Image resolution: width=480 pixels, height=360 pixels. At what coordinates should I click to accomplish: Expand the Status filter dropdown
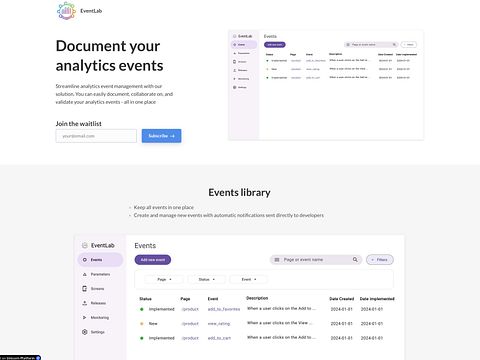tap(207, 279)
